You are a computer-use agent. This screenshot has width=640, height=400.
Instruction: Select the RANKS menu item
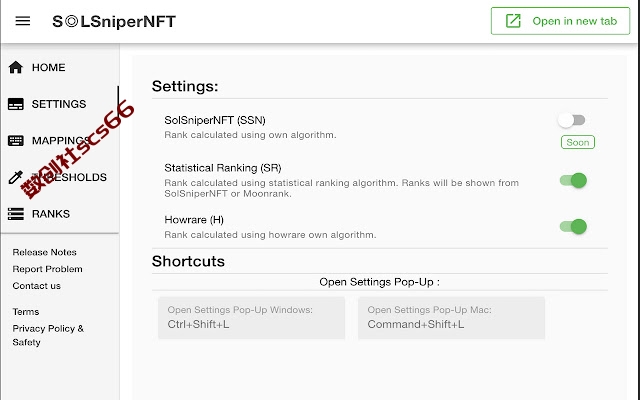click(51, 214)
